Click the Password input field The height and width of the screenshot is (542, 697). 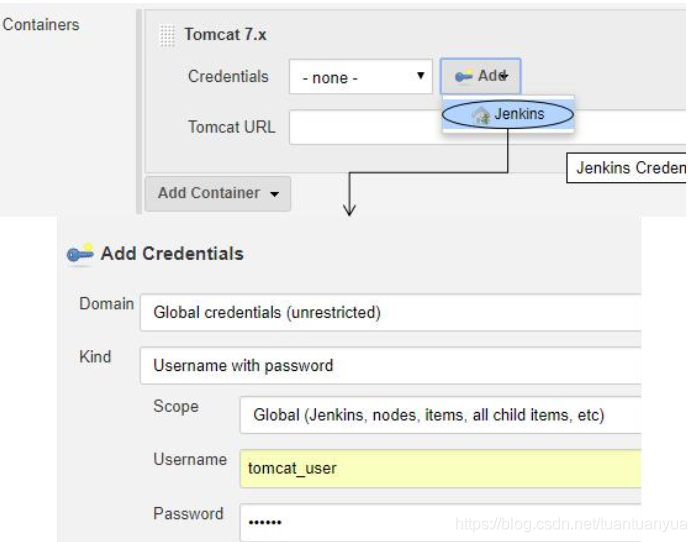tap(440, 522)
